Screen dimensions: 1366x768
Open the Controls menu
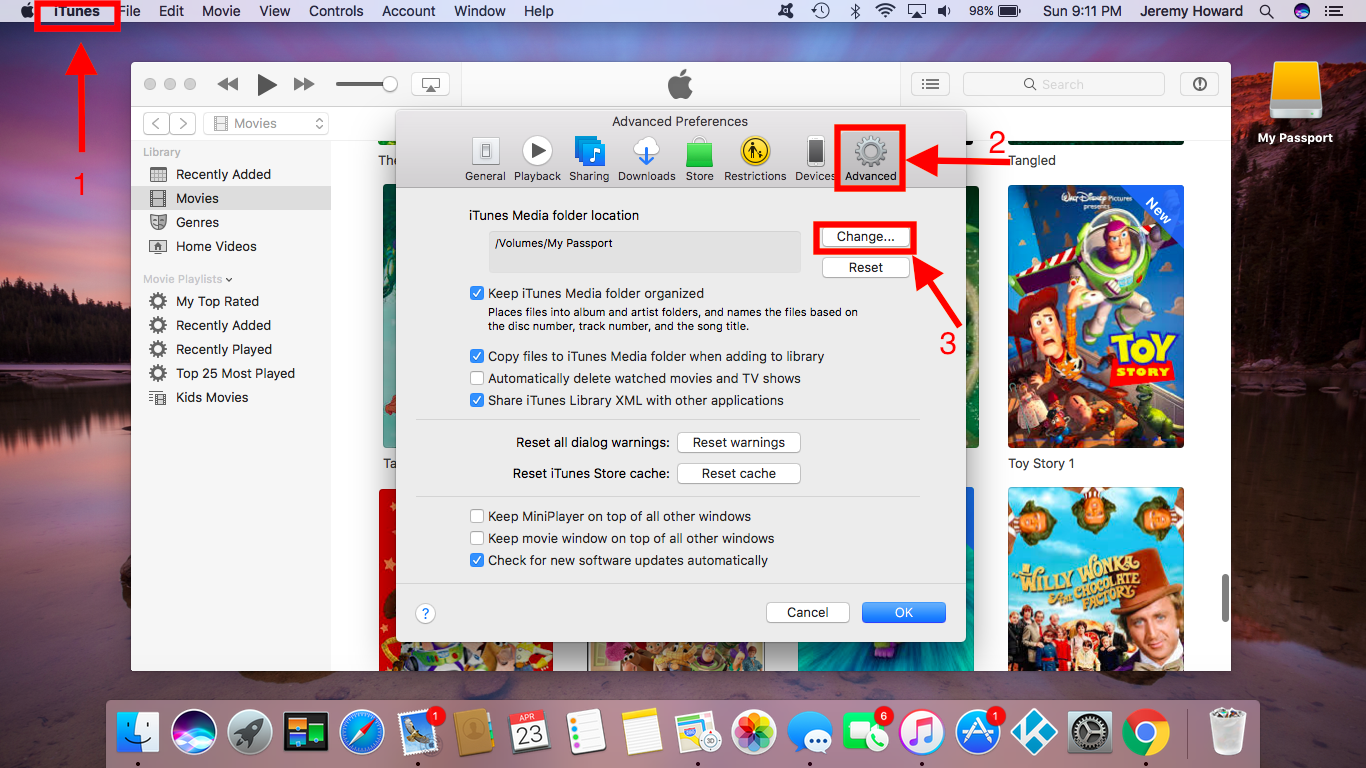tap(335, 11)
